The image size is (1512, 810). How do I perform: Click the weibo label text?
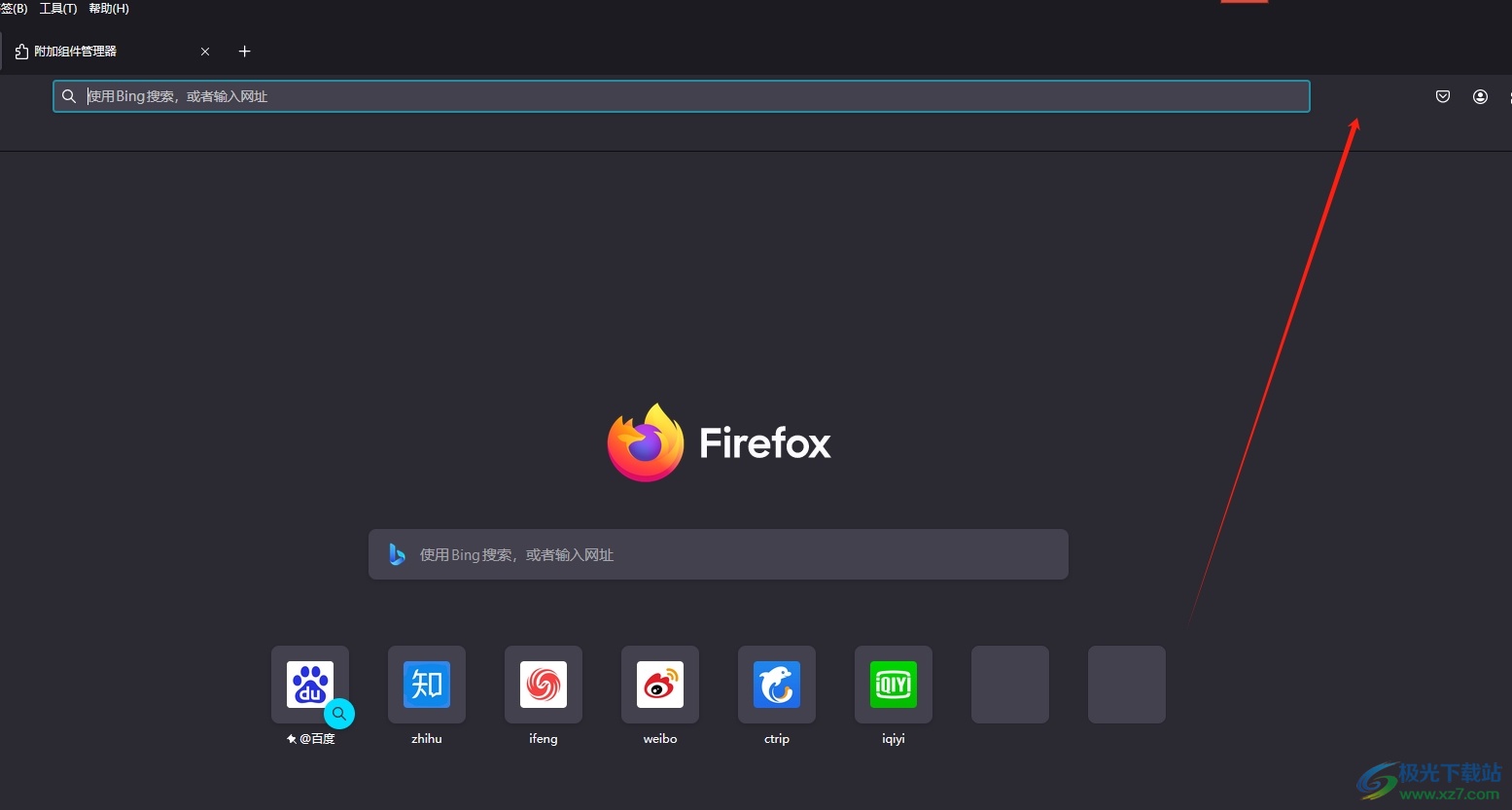[x=660, y=739]
